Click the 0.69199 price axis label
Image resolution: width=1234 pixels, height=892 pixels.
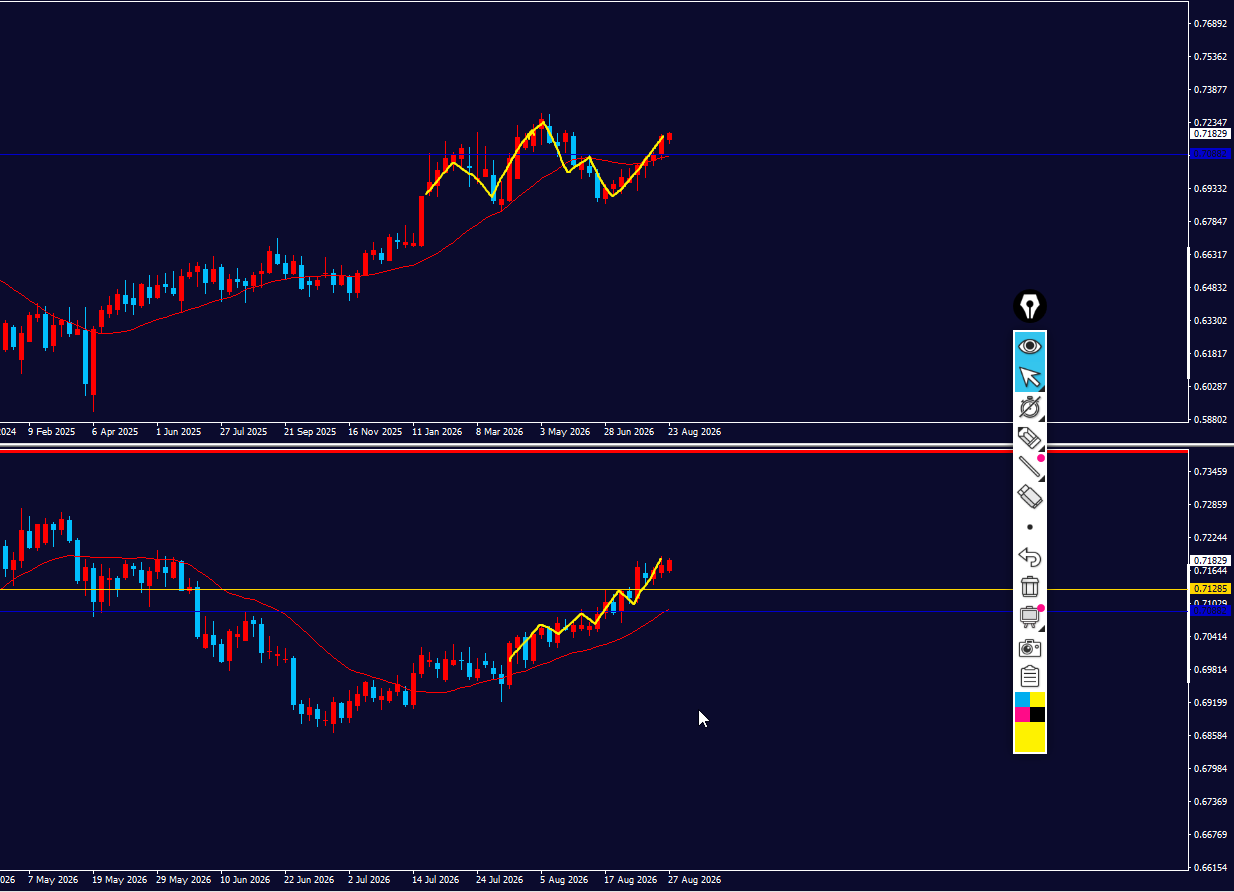click(x=1212, y=703)
